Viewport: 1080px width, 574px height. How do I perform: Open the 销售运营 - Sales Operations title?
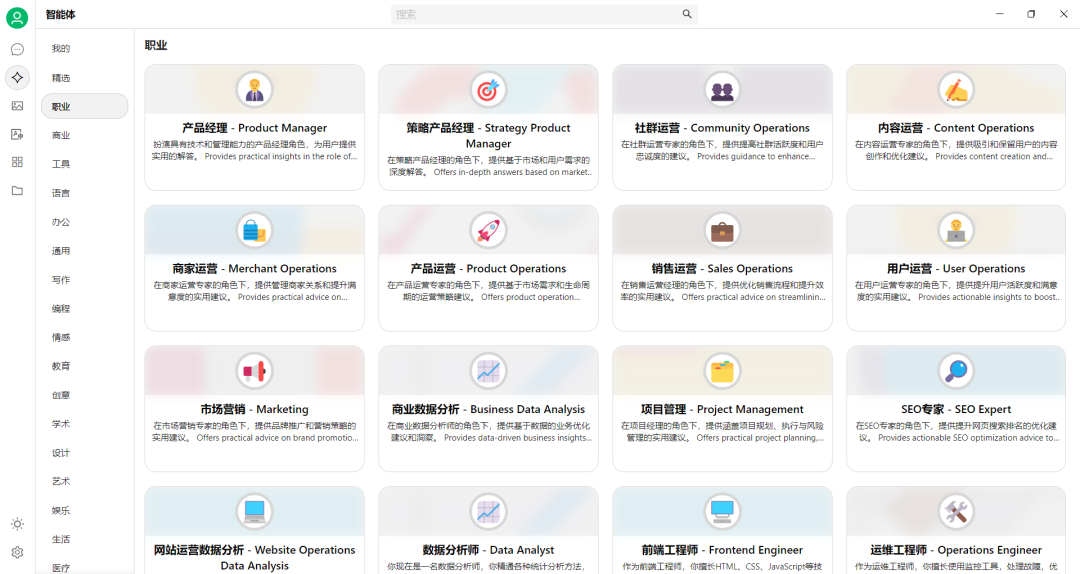(x=722, y=269)
